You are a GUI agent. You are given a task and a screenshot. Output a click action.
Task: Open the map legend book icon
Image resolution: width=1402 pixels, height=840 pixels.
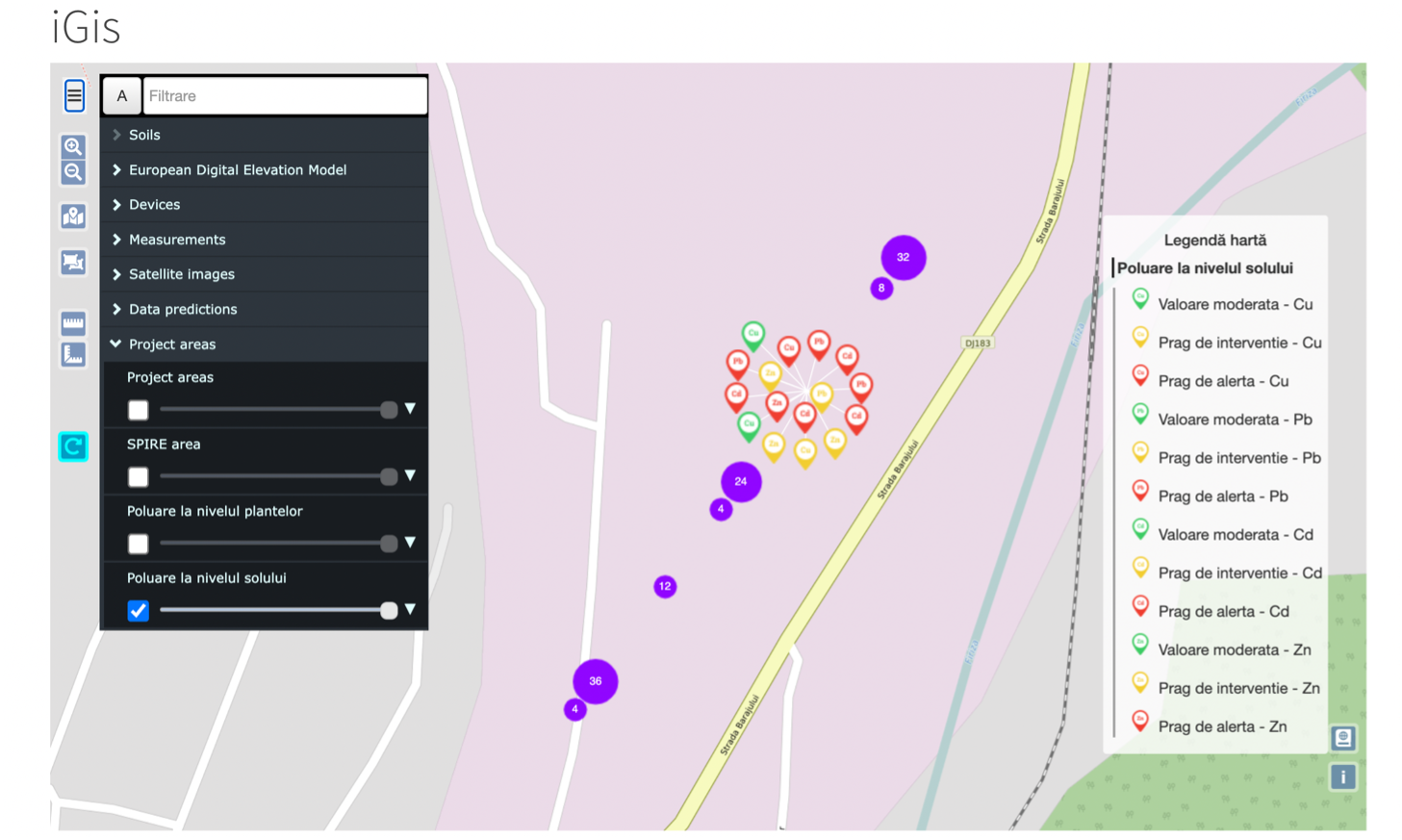(1343, 738)
